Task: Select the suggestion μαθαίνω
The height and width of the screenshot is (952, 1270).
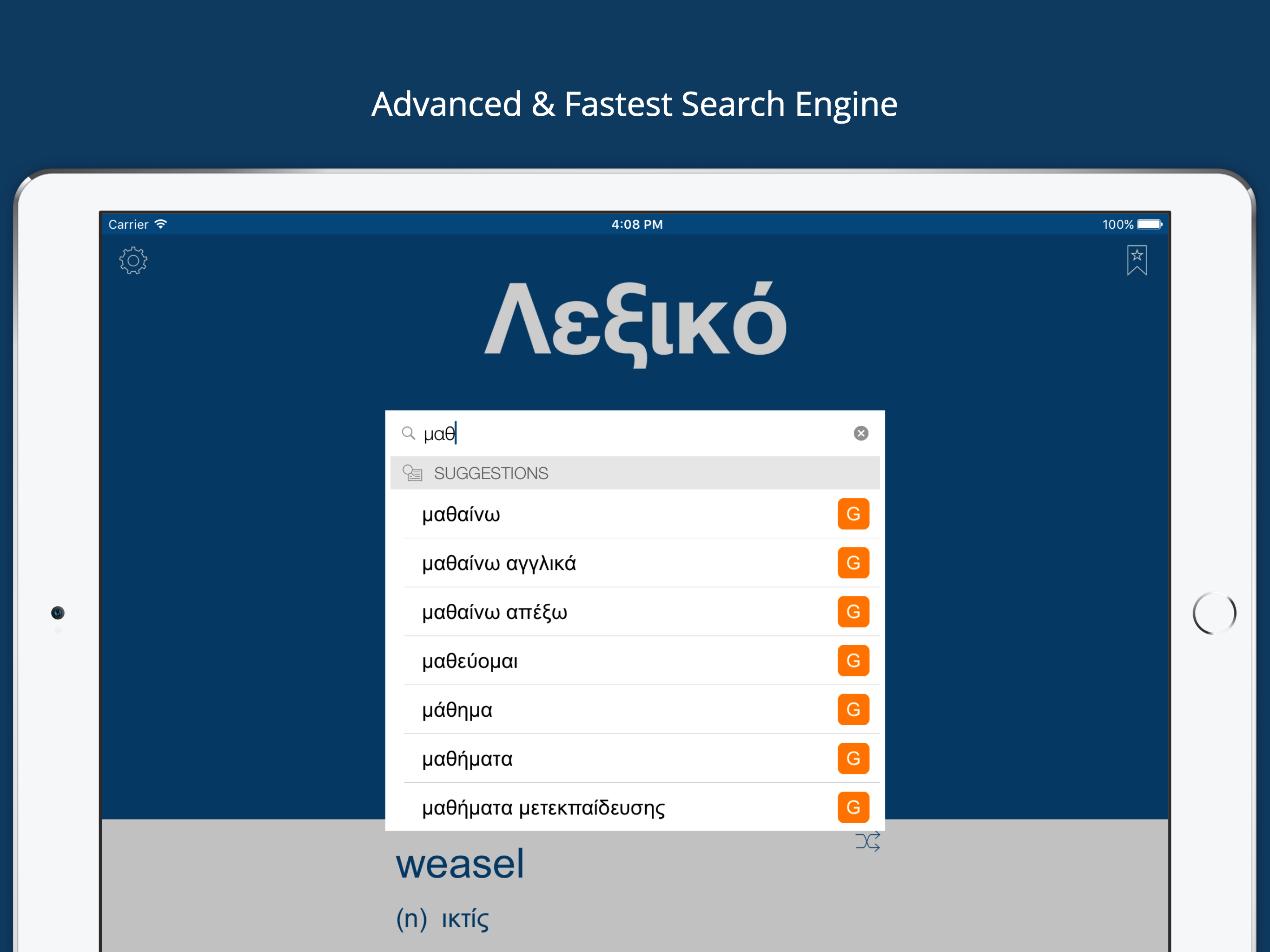Action: [635, 513]
